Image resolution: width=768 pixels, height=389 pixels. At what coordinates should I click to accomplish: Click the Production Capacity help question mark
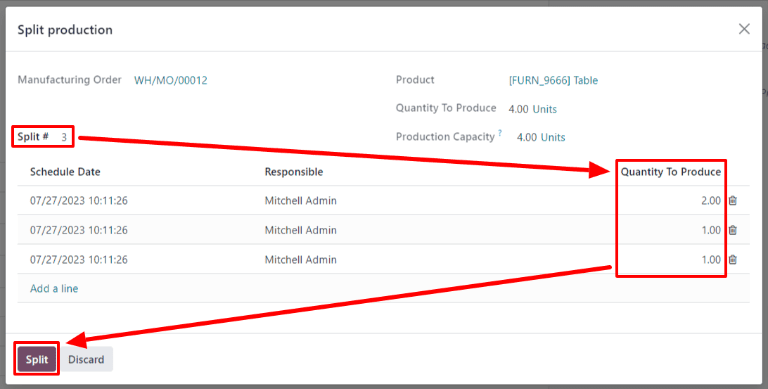point(500,133)
